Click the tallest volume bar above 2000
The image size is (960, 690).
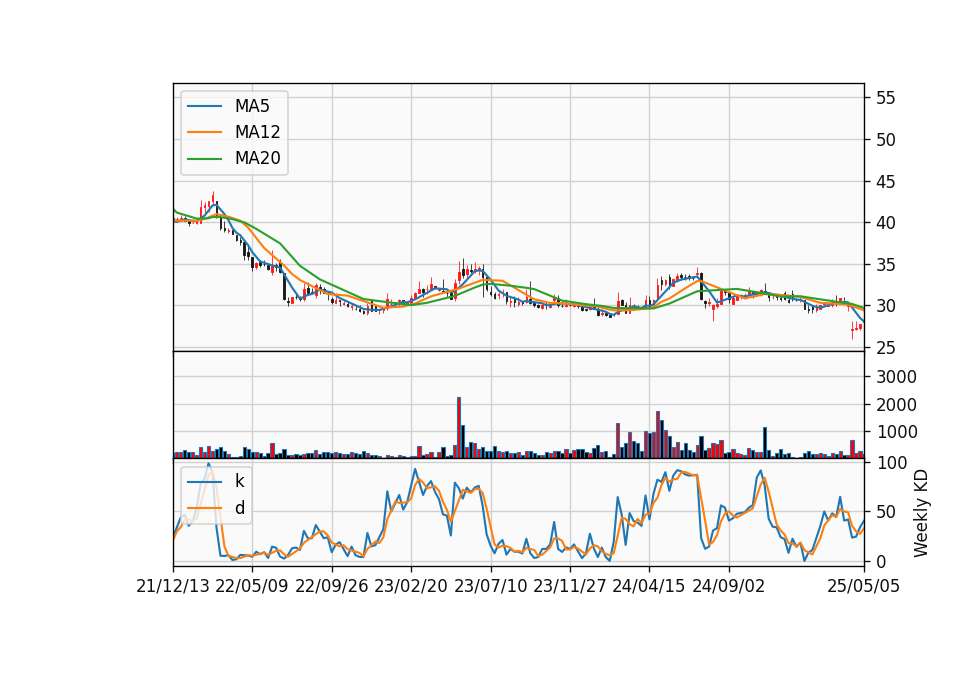click(459, 427)
